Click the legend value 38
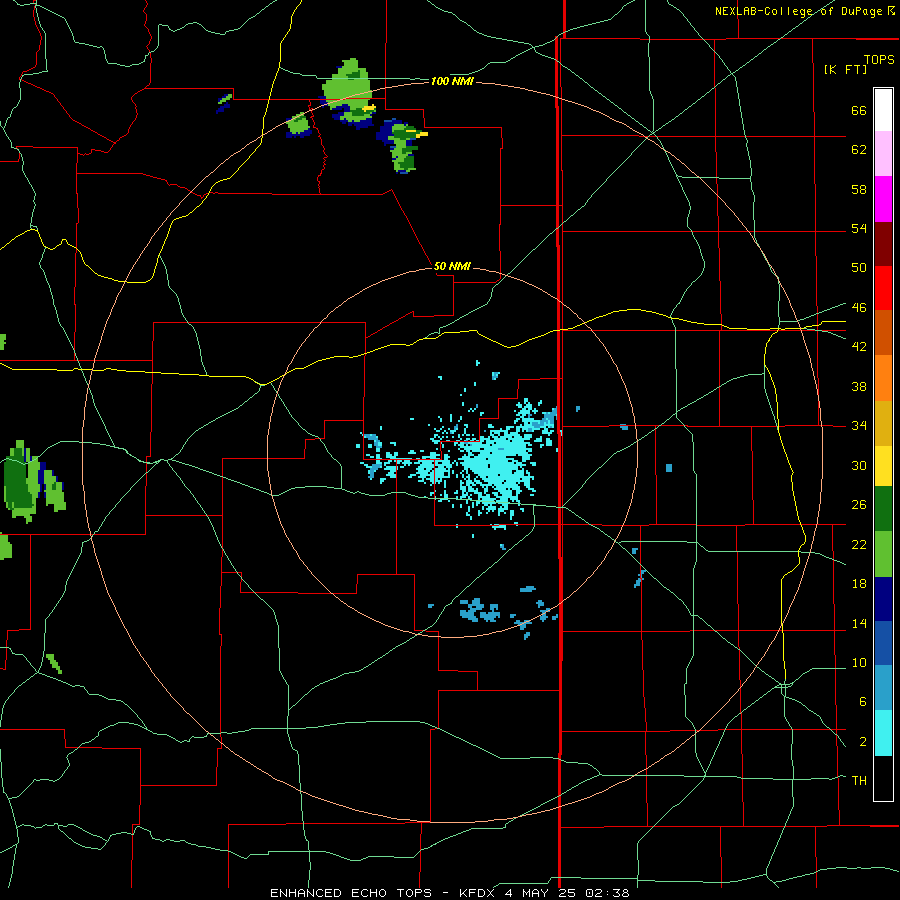The height and width of the screenshot is (900, 900). (859, 386)
